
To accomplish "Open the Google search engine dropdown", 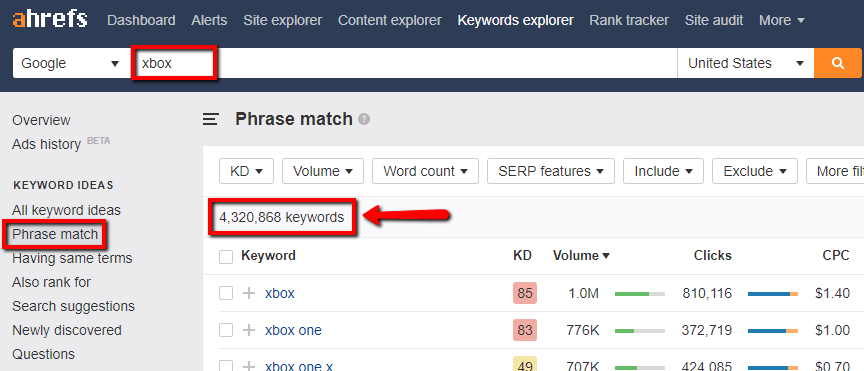I will point(71,63).
